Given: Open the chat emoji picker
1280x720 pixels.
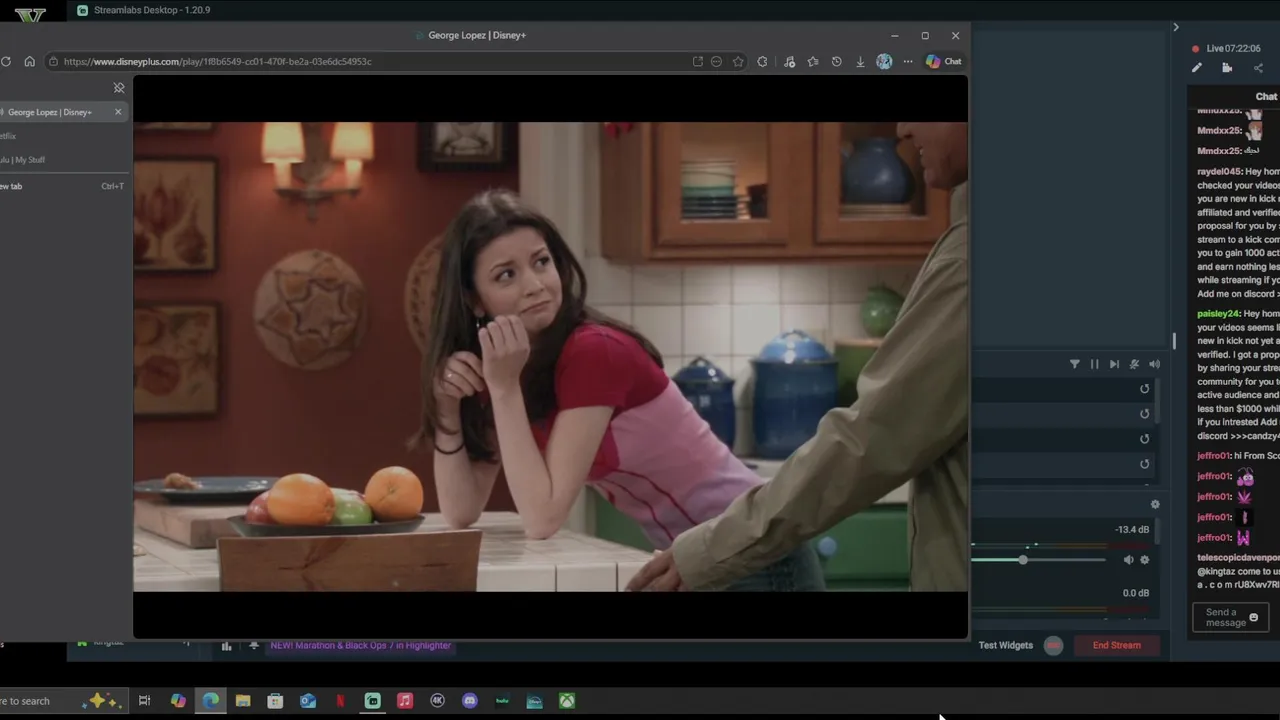Looking at the screenshot, I should (1254, 618).
